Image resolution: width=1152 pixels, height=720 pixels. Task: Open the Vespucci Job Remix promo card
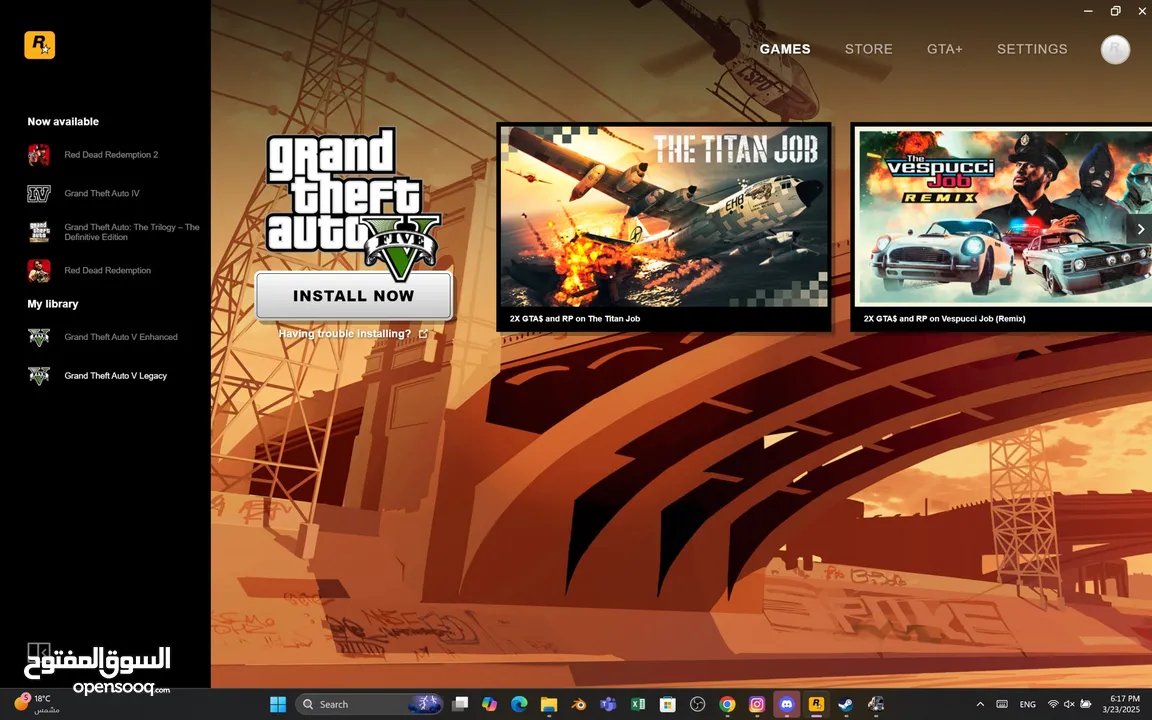(1001, 227)
